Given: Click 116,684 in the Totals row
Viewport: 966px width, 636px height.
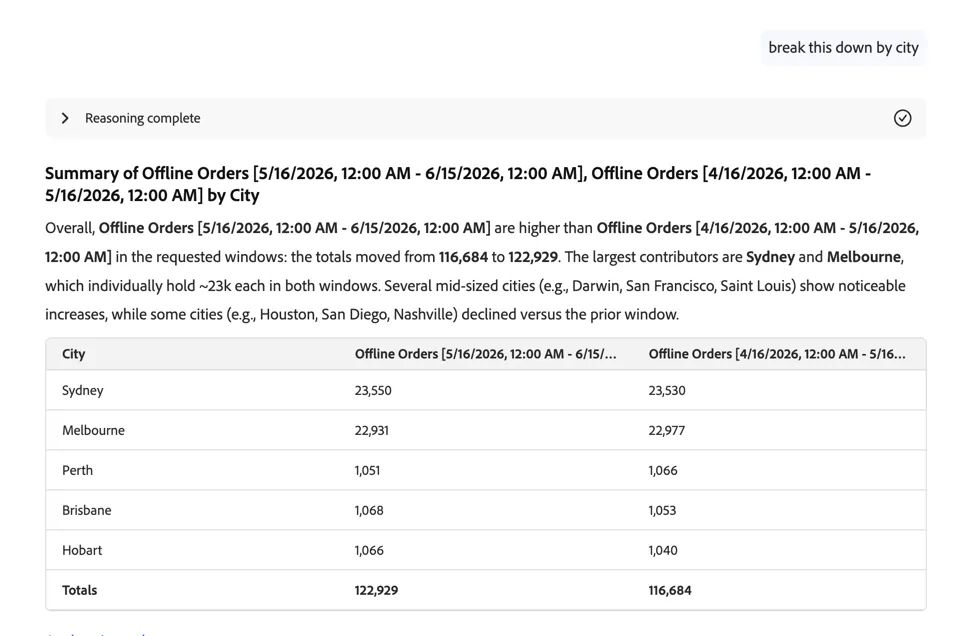Looking at the screenshot, I should 670,590.
